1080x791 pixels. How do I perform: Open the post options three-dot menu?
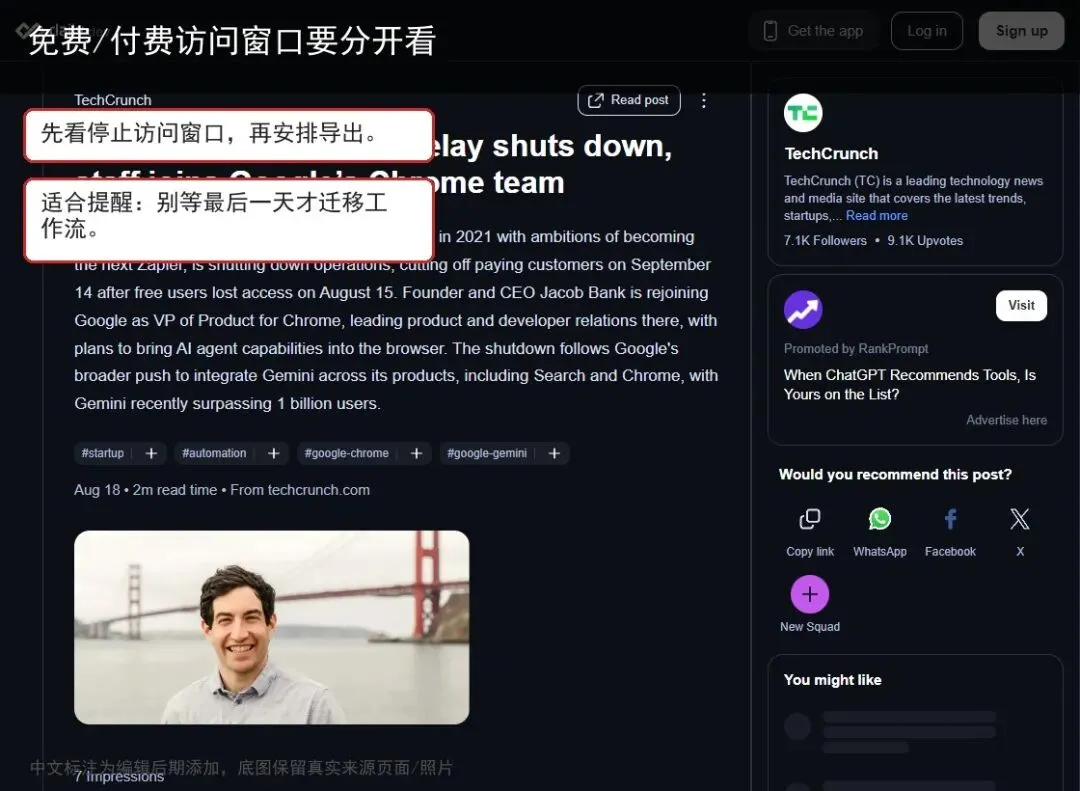point(703,101)
